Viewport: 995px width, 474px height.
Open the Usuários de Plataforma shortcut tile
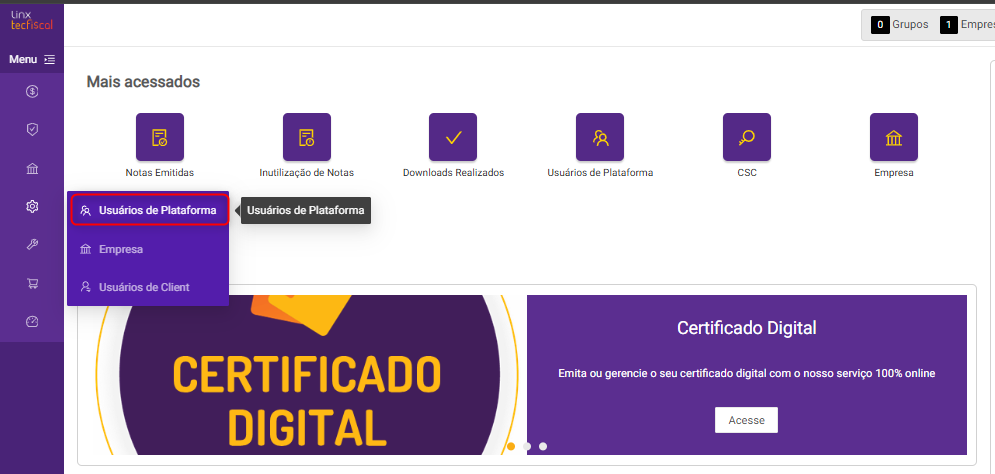pyautogui.click(x=600, y=137)
